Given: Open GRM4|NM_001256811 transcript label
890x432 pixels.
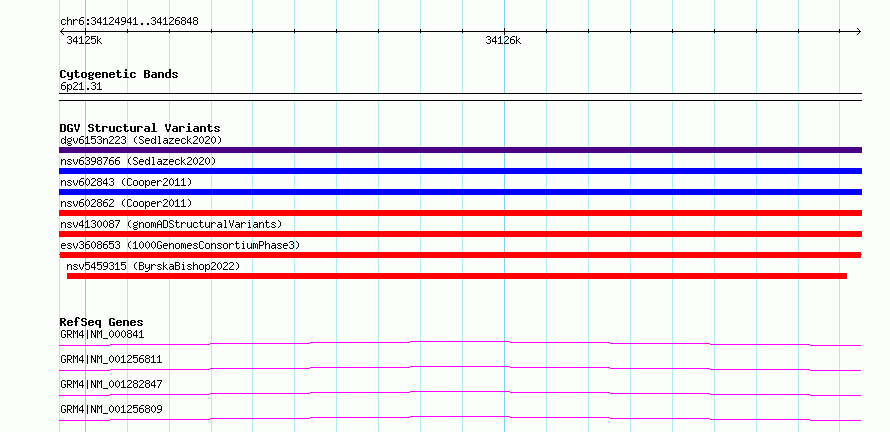Looking at the screenshot, I should click(x=111, y=359).
